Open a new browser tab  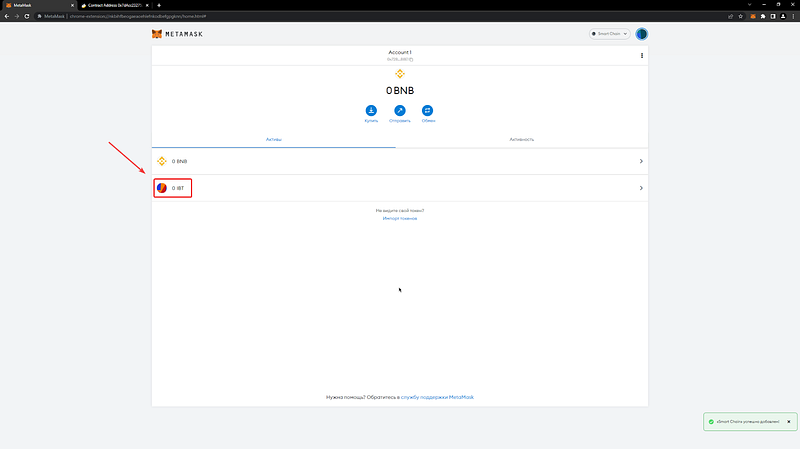[159, 5]
